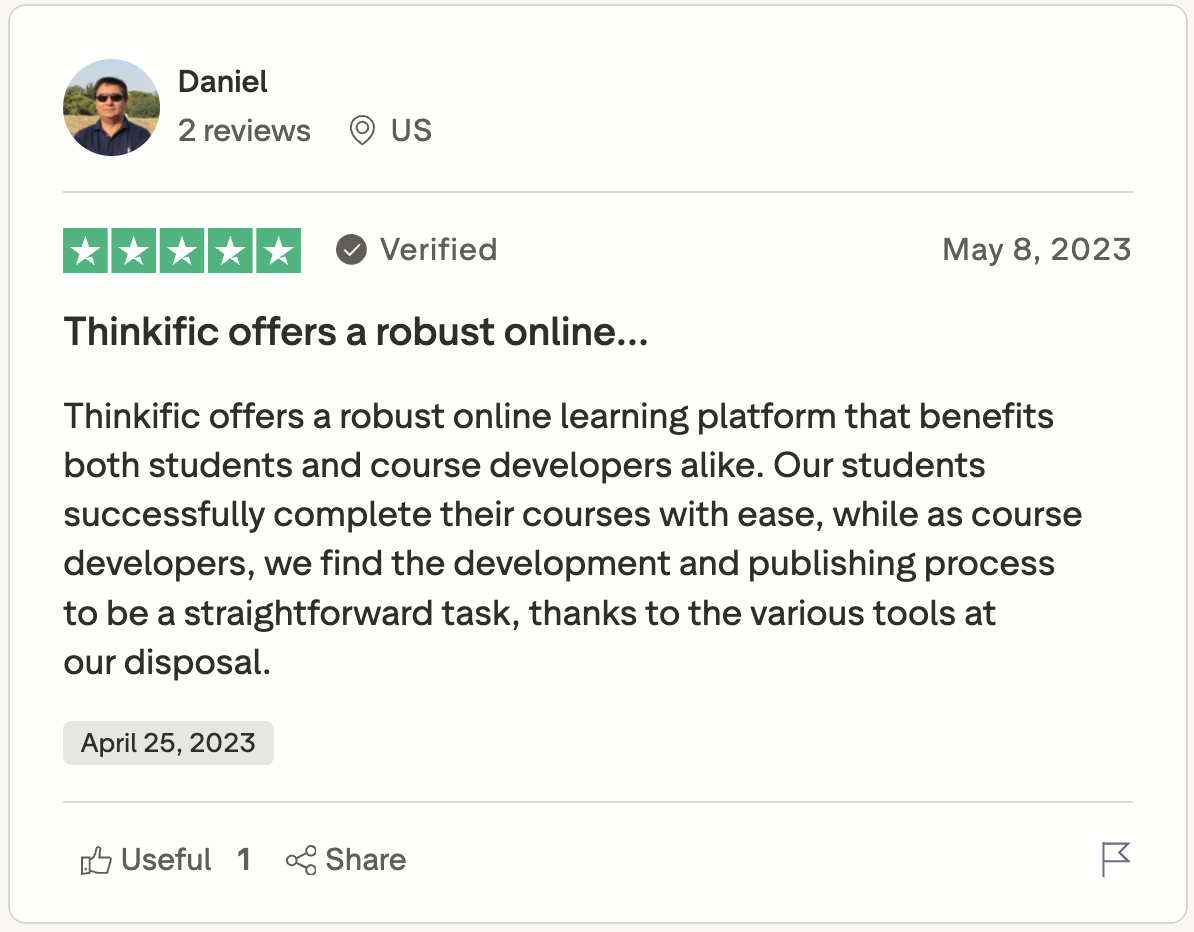
Task: Click the Verified checkmark badge icon
Action: pyautogui.click(x=350, y=250)
